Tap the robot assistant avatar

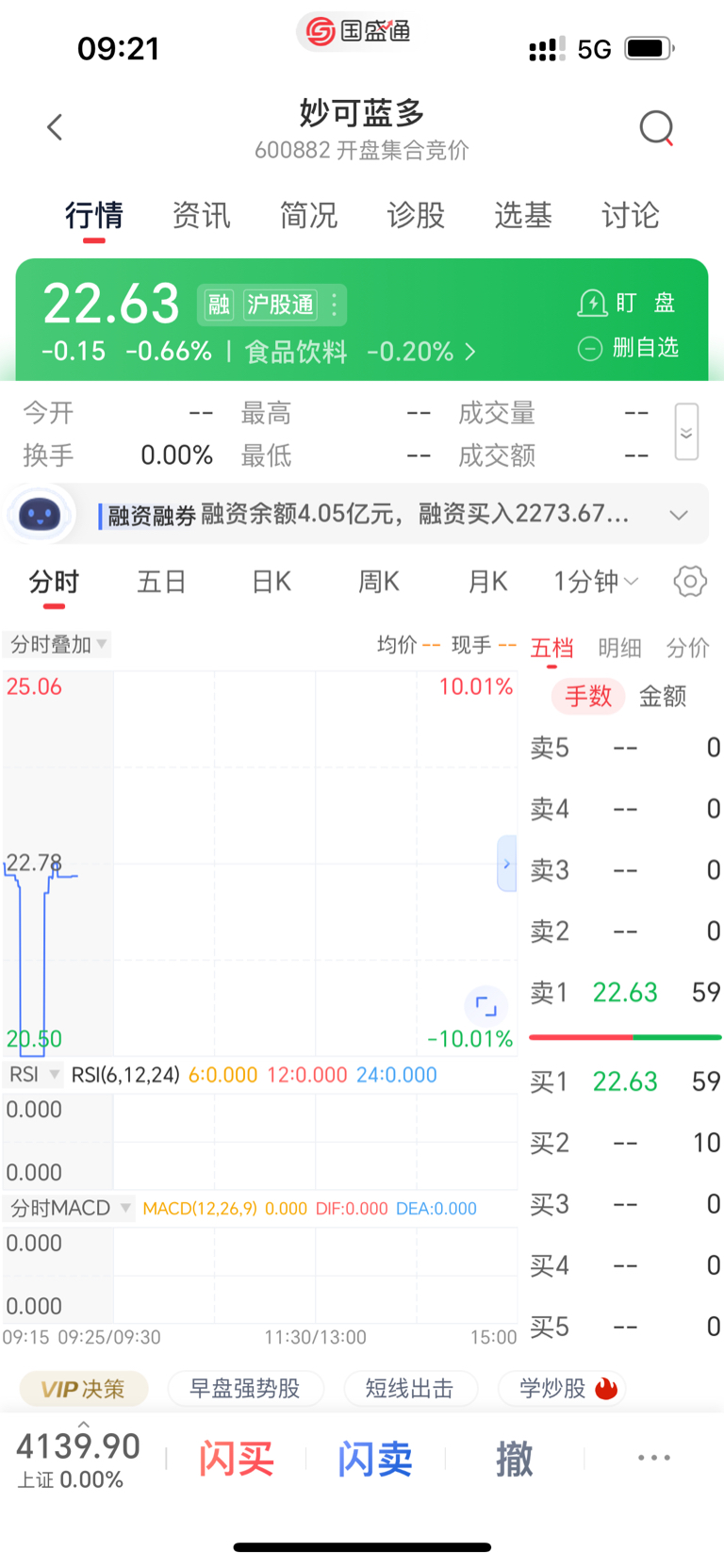(39, 515)
